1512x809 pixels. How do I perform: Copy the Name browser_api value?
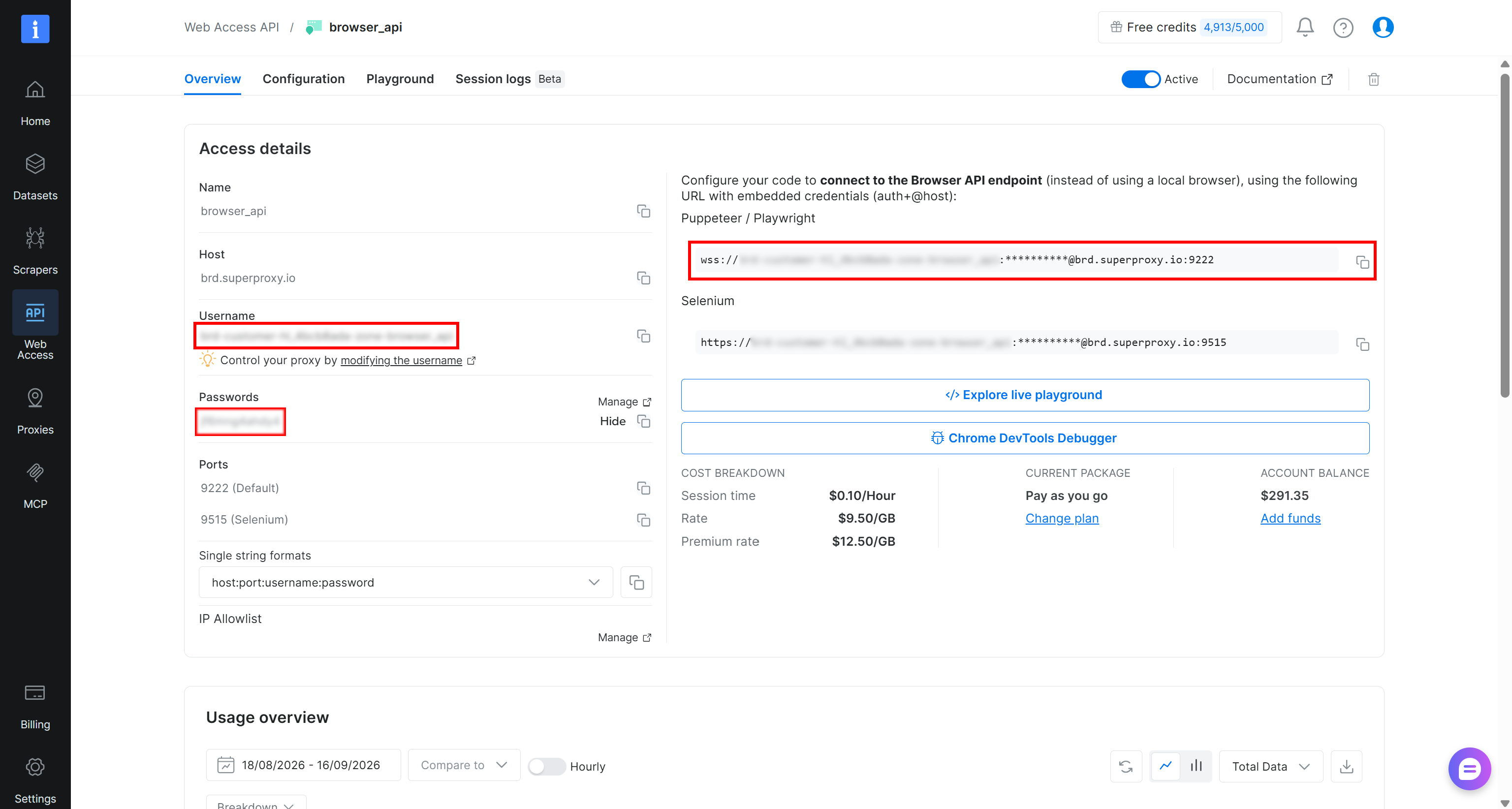click(643, 211)
